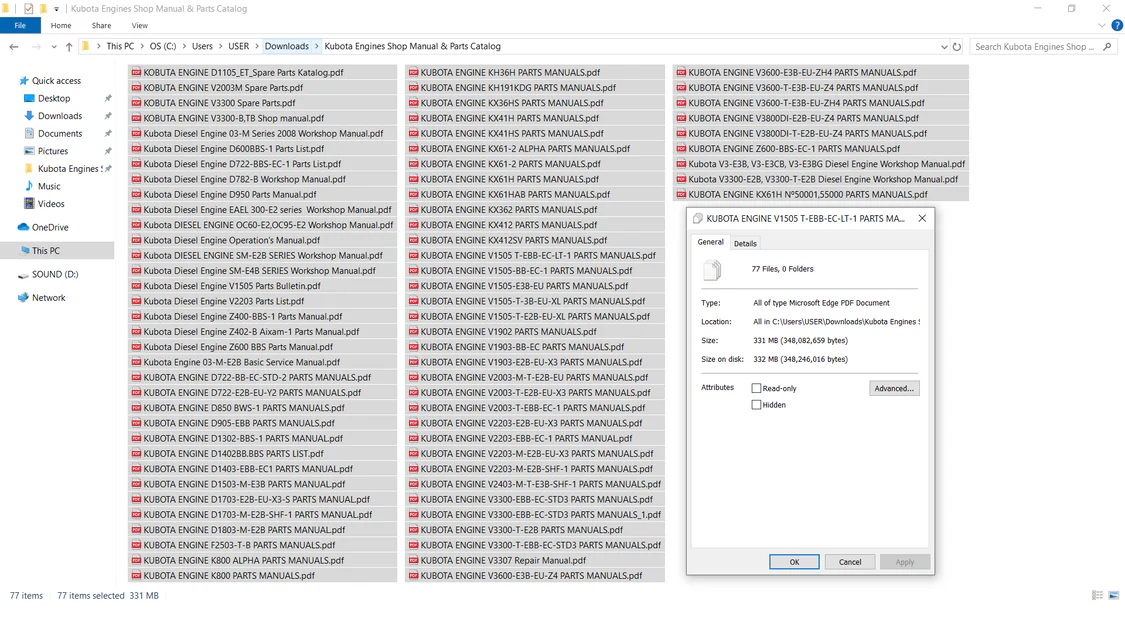
Task: Open the View ribbon tab
Action: point(139,25)
